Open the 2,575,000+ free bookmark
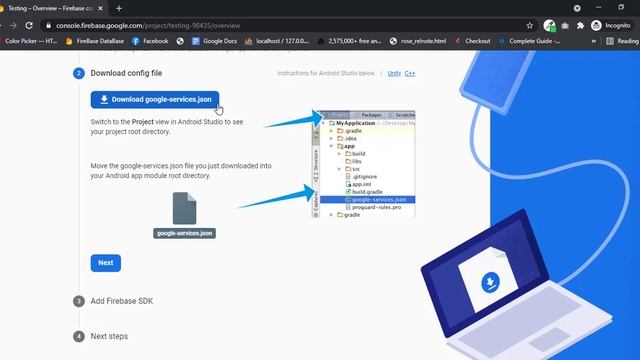Viewport: 640px width, 360px height. pos(349,41)
